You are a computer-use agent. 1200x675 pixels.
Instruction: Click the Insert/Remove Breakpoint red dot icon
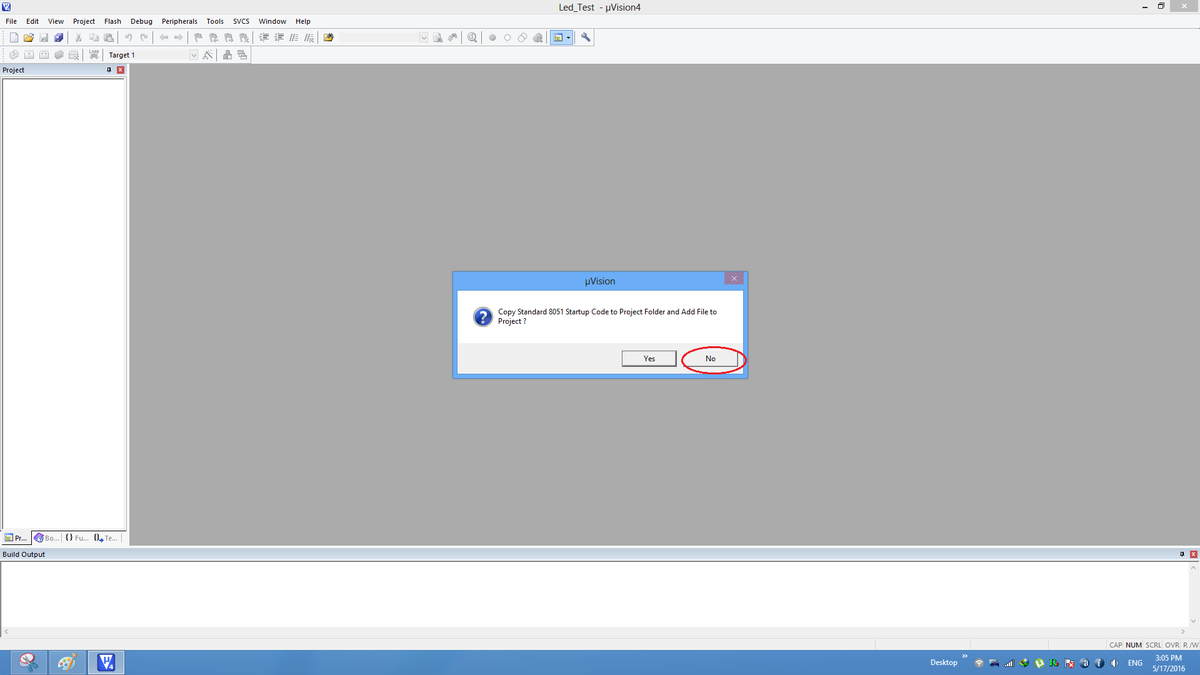click(x=492, y=38)
